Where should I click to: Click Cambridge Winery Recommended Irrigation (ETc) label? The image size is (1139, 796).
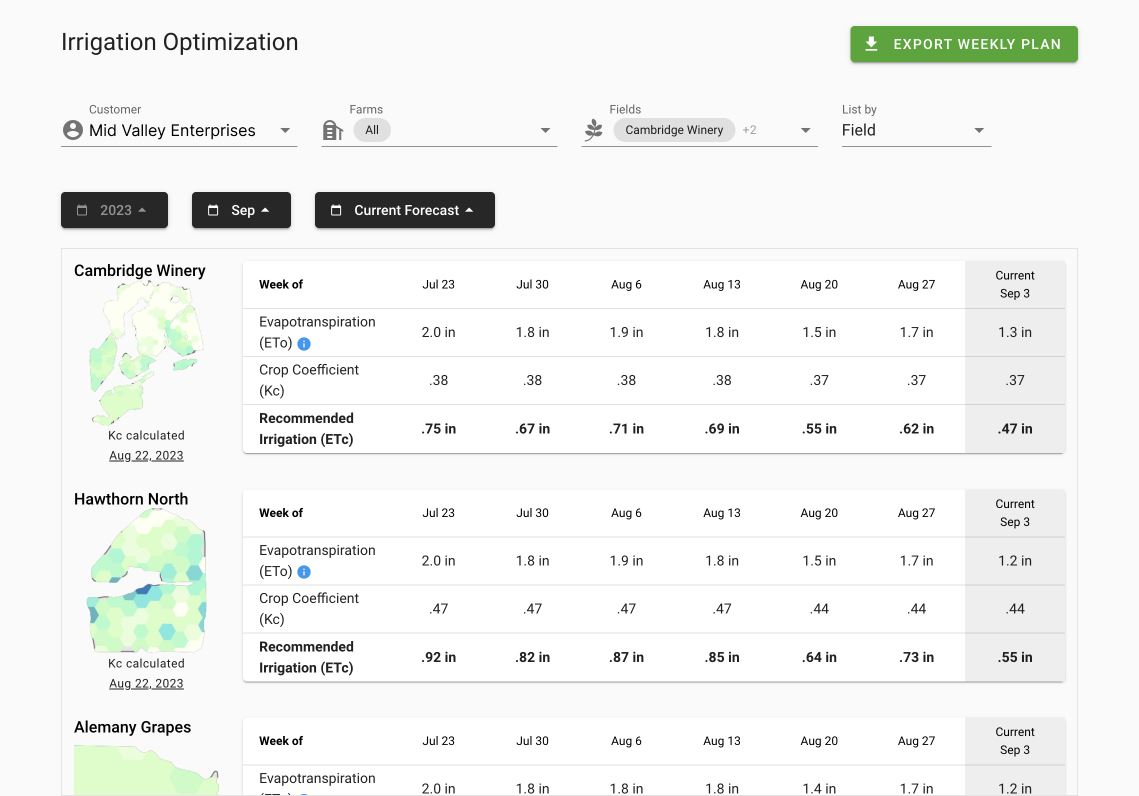307,429
